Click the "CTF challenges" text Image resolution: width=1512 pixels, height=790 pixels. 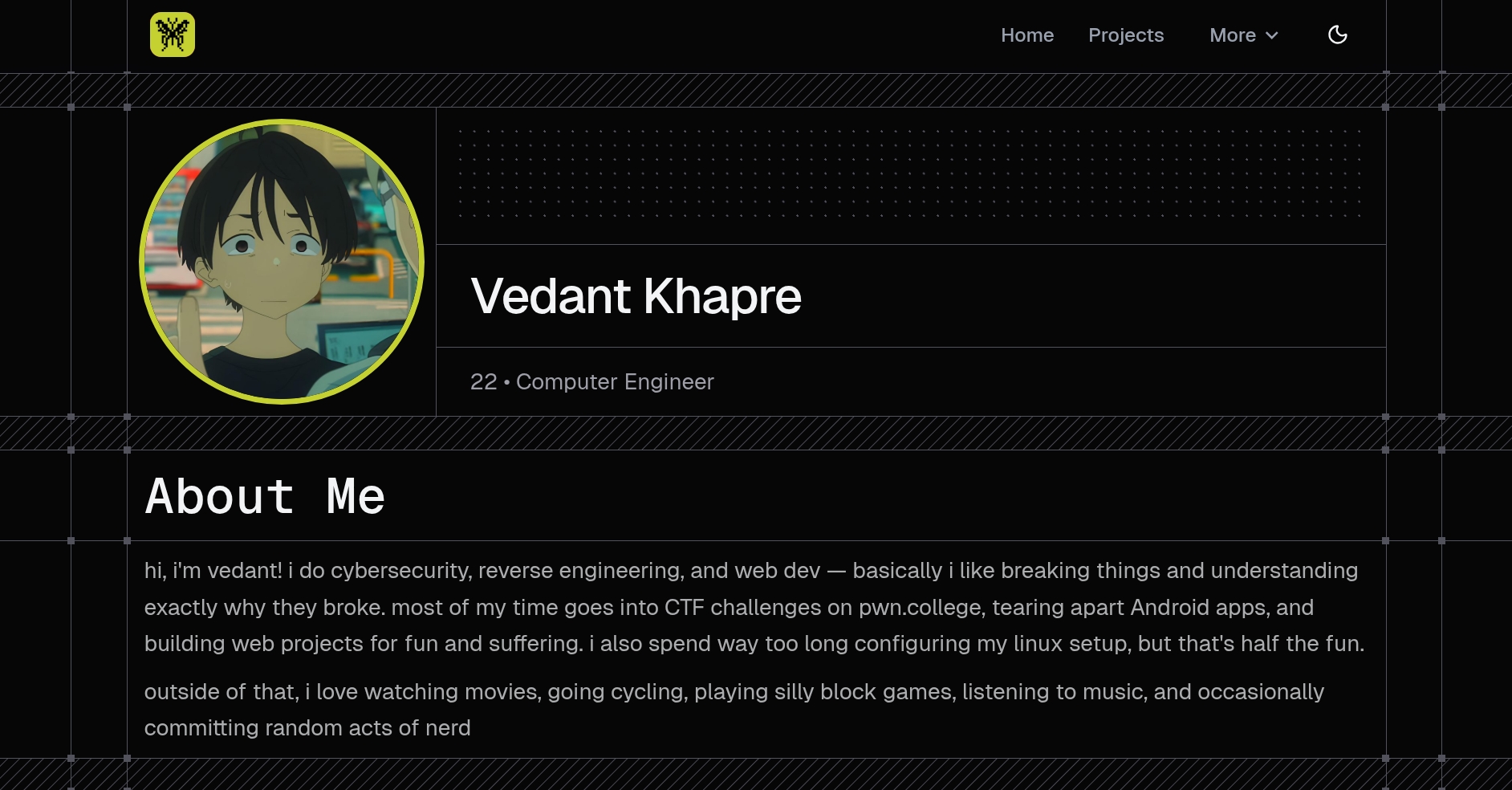pos(742,608)
